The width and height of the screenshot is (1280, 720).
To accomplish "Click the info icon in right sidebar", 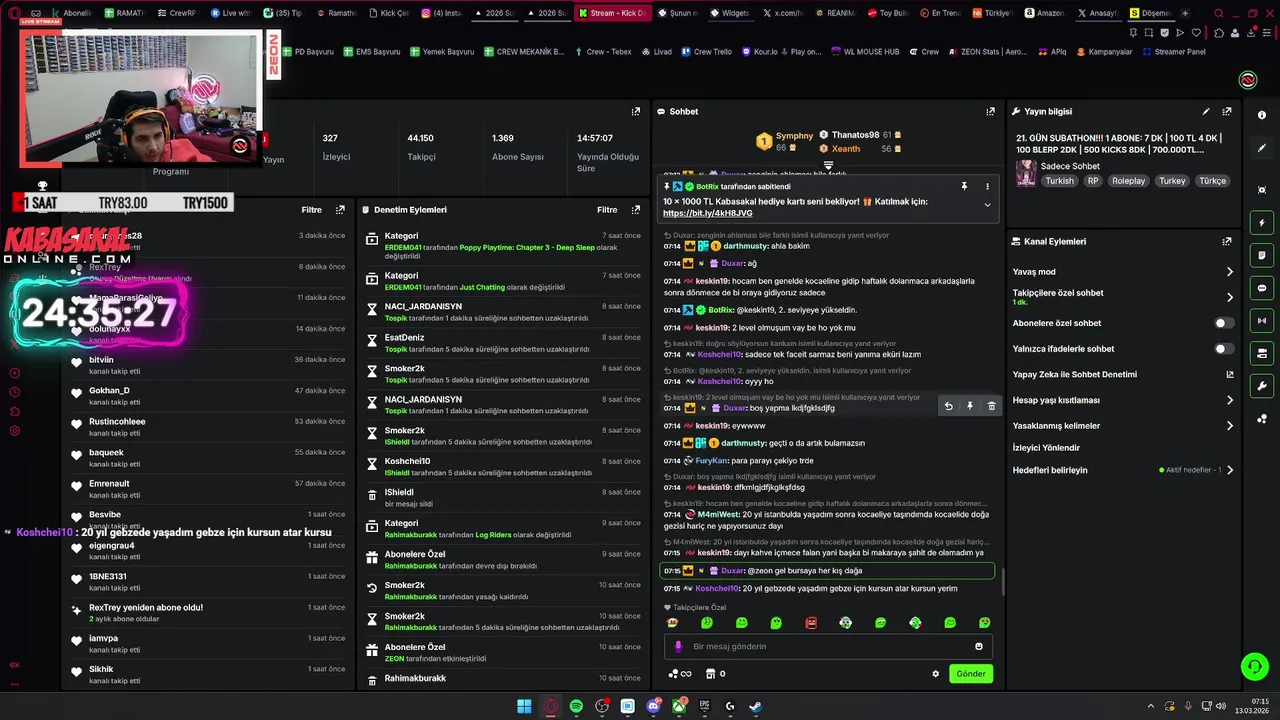I will pyautogui.click(x=1262, y=115).
